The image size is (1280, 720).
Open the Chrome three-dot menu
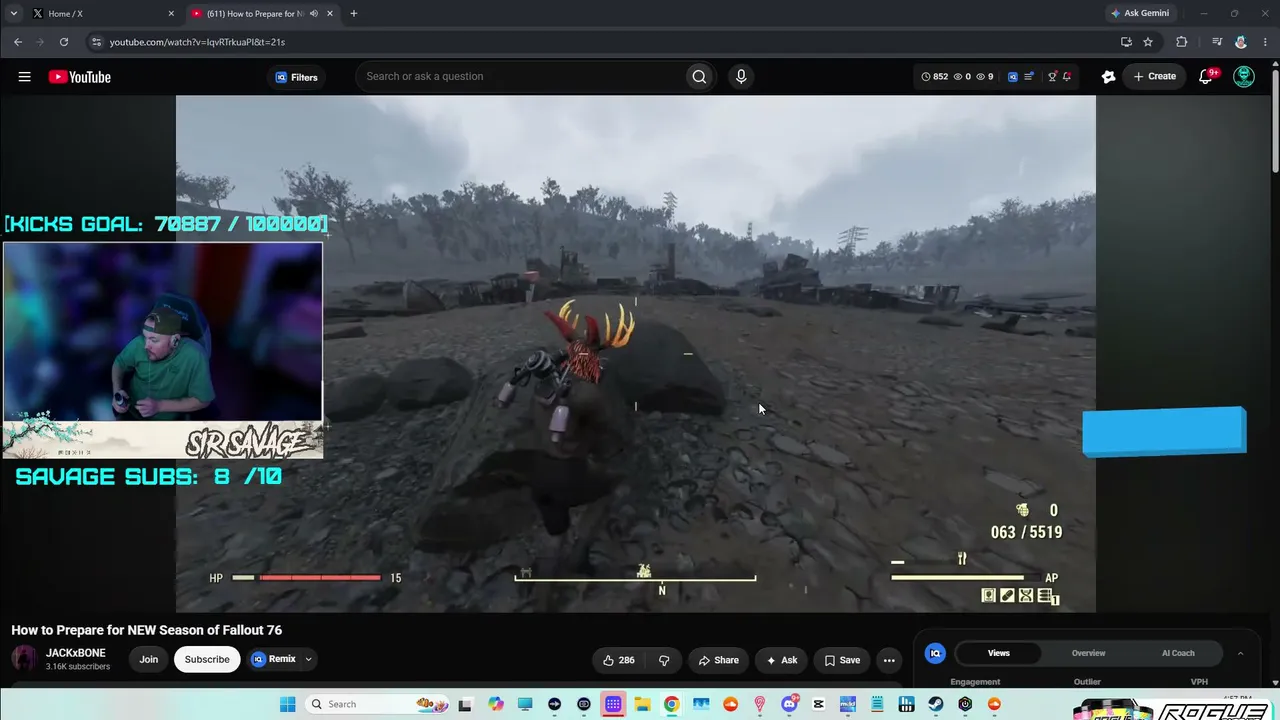(x=1264, y=42)
